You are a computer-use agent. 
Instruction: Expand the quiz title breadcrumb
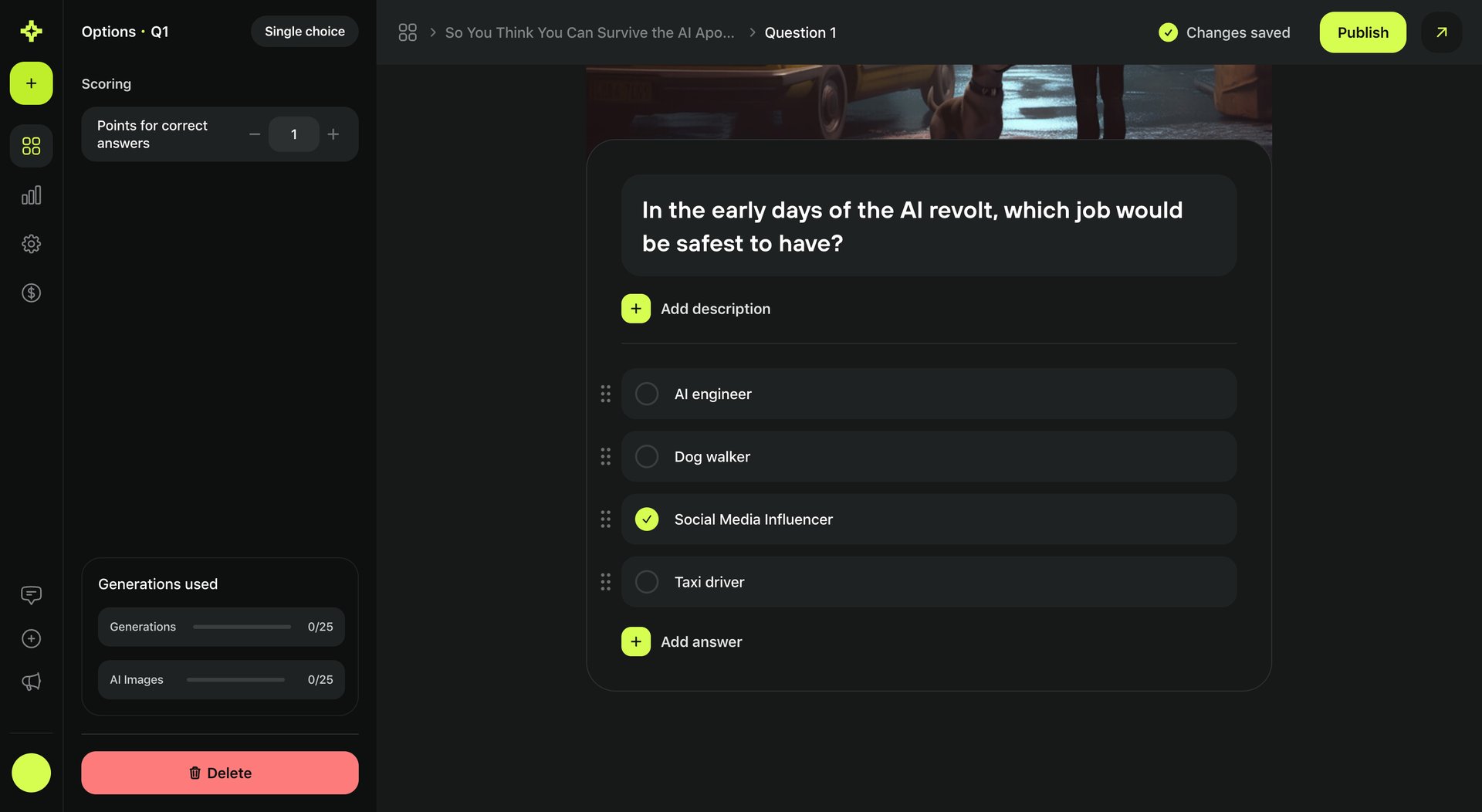click(x=589, y=32)
